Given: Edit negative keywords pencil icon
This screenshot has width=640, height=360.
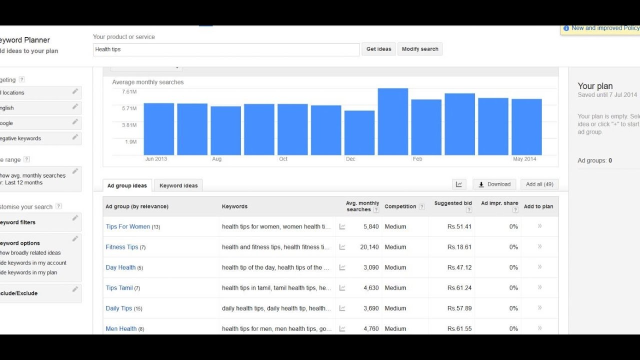Looking at the screenshot, I should (x=75, y=137).
